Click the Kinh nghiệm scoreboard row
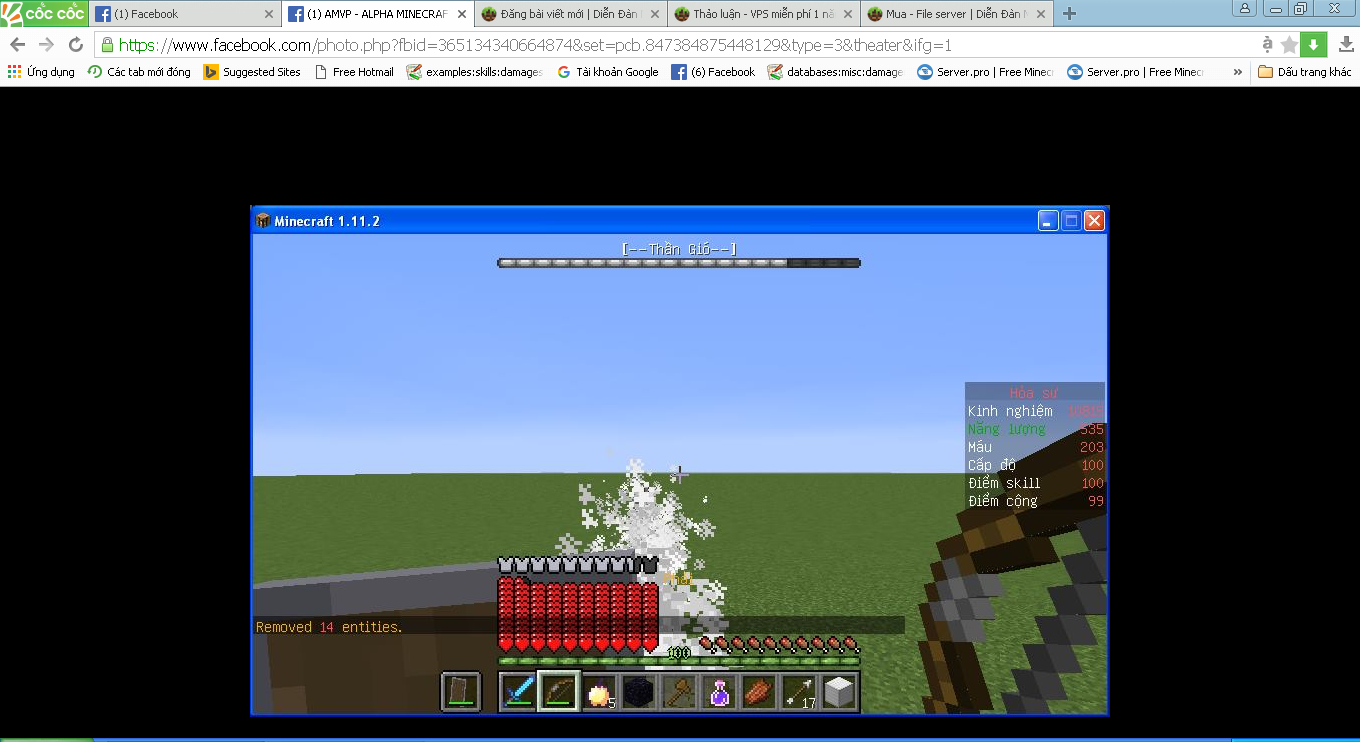This screenshot has height=742, width=1360. tap(1035, 411)
